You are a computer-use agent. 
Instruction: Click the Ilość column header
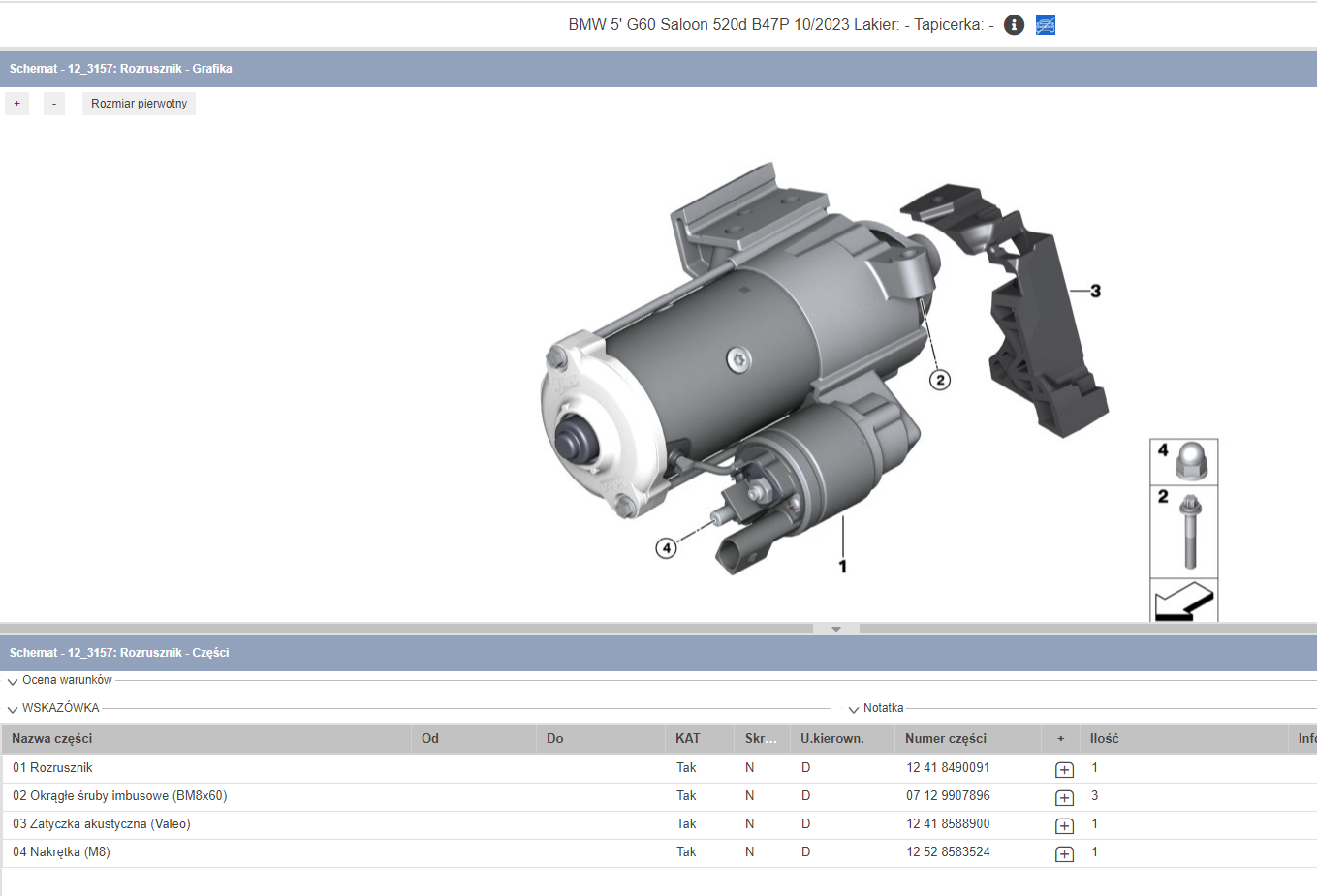pyautogui.click(x=1184, y=738)
